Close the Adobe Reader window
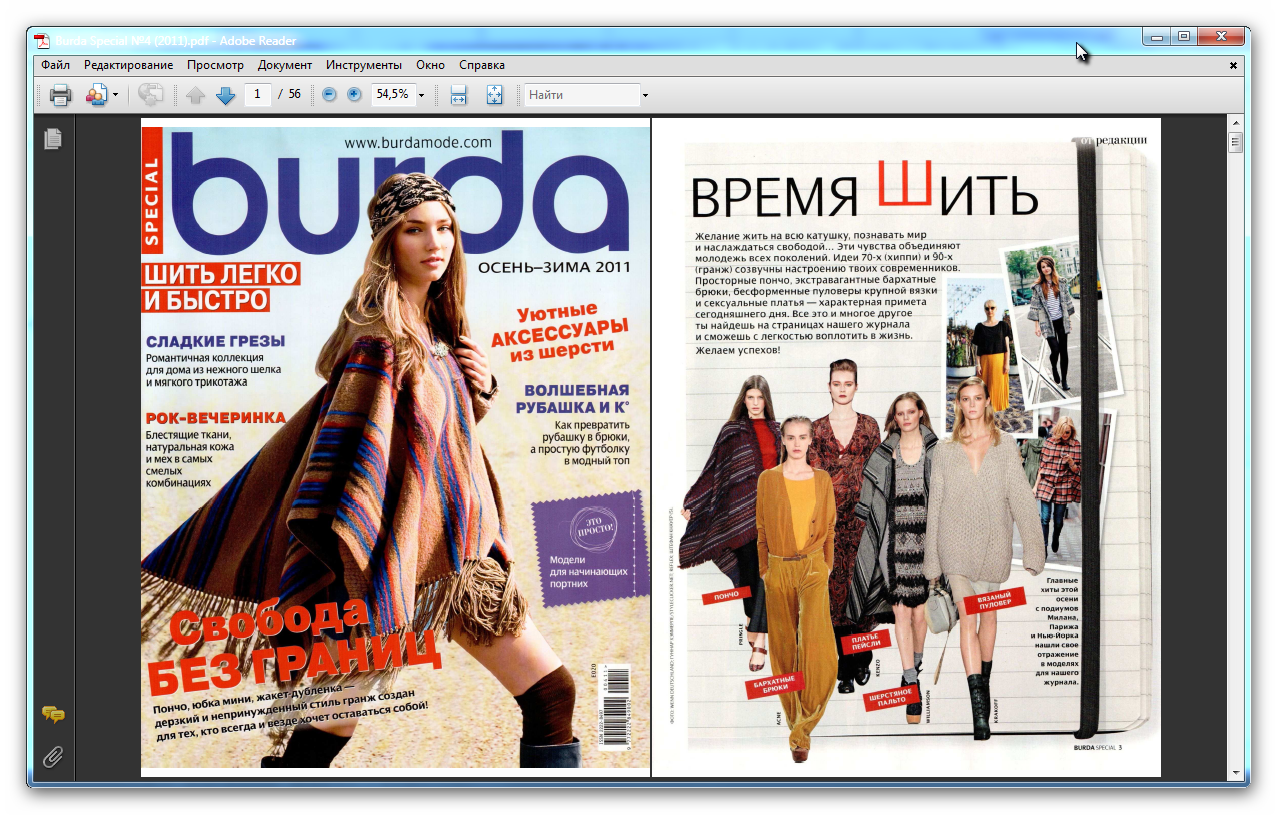1278x815 pixels. coord(1222,37)
